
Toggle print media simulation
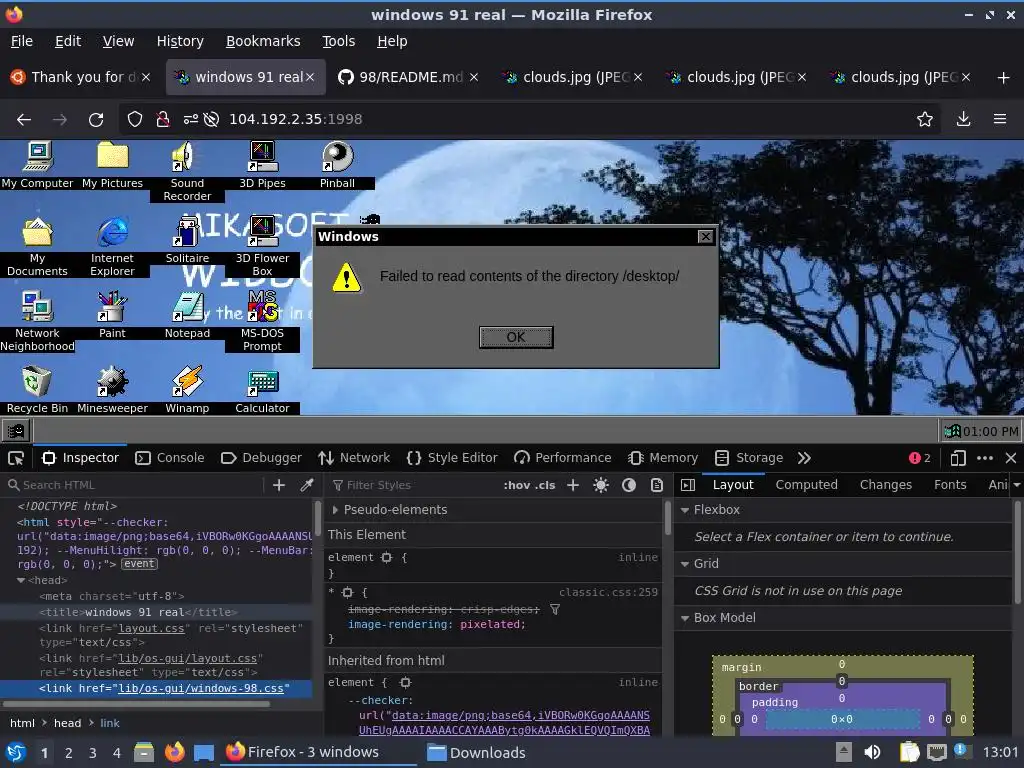[657, 485]
